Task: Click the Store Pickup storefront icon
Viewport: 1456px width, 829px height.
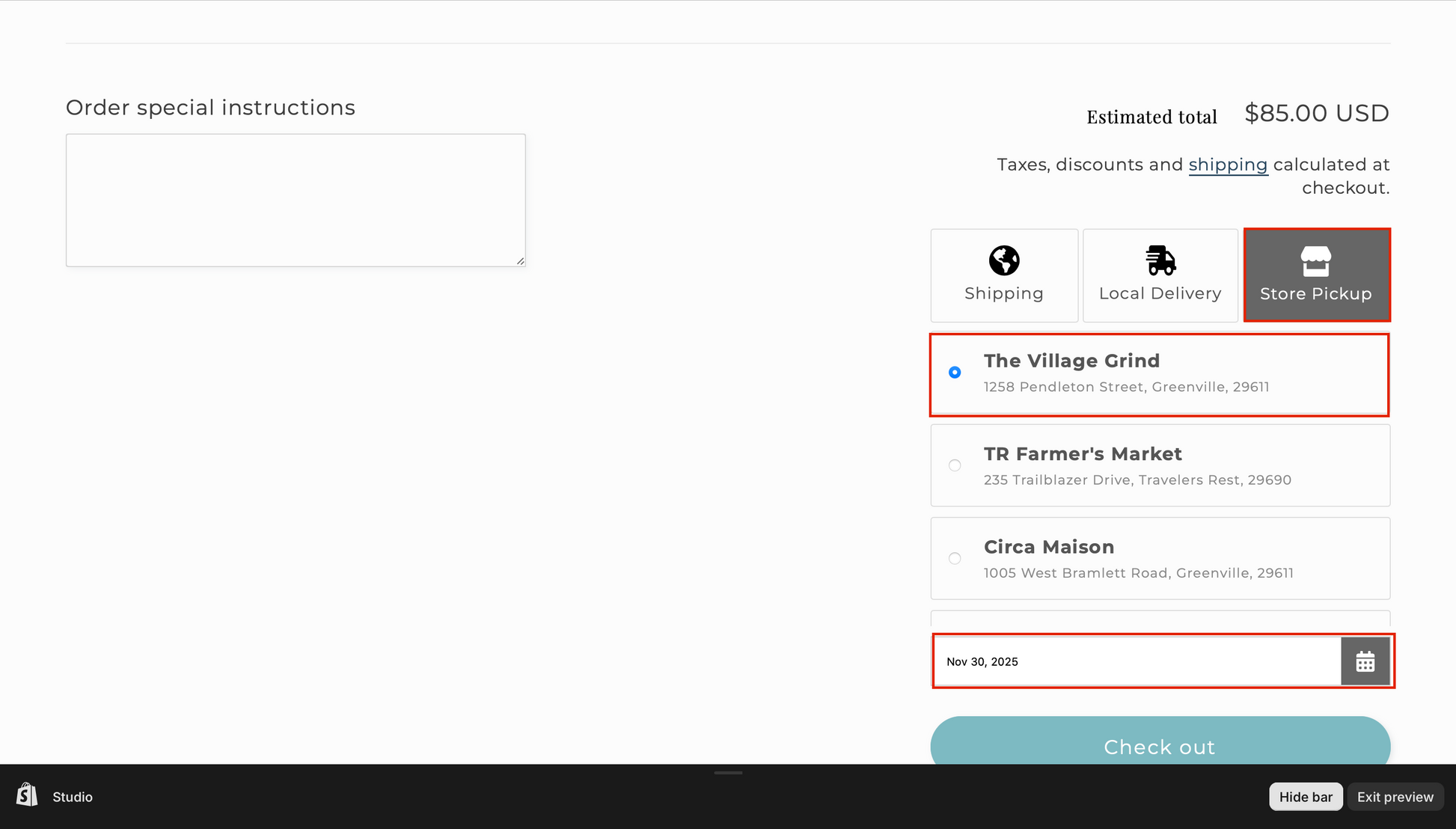Action: coord(1315,261)
